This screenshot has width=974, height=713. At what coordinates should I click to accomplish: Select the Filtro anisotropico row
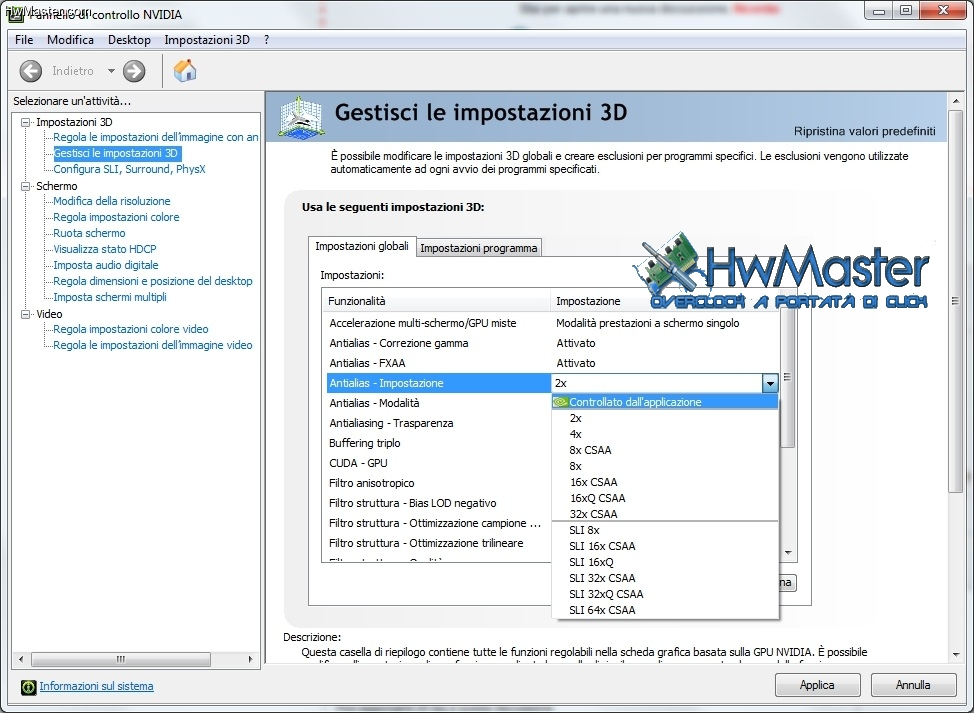tap(439, 483)
